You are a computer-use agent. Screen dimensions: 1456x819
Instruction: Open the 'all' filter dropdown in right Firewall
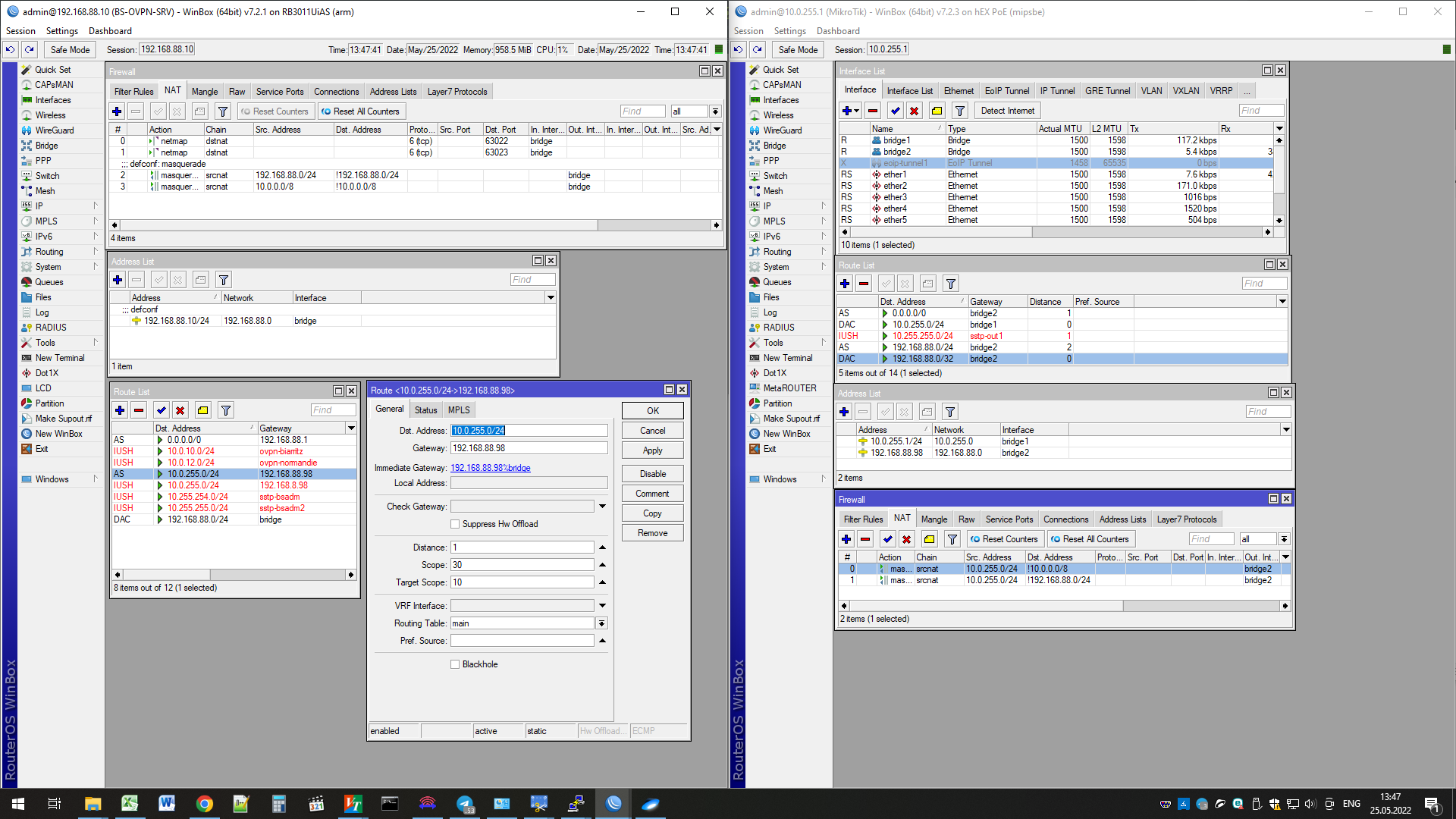tap(1283, 539)
